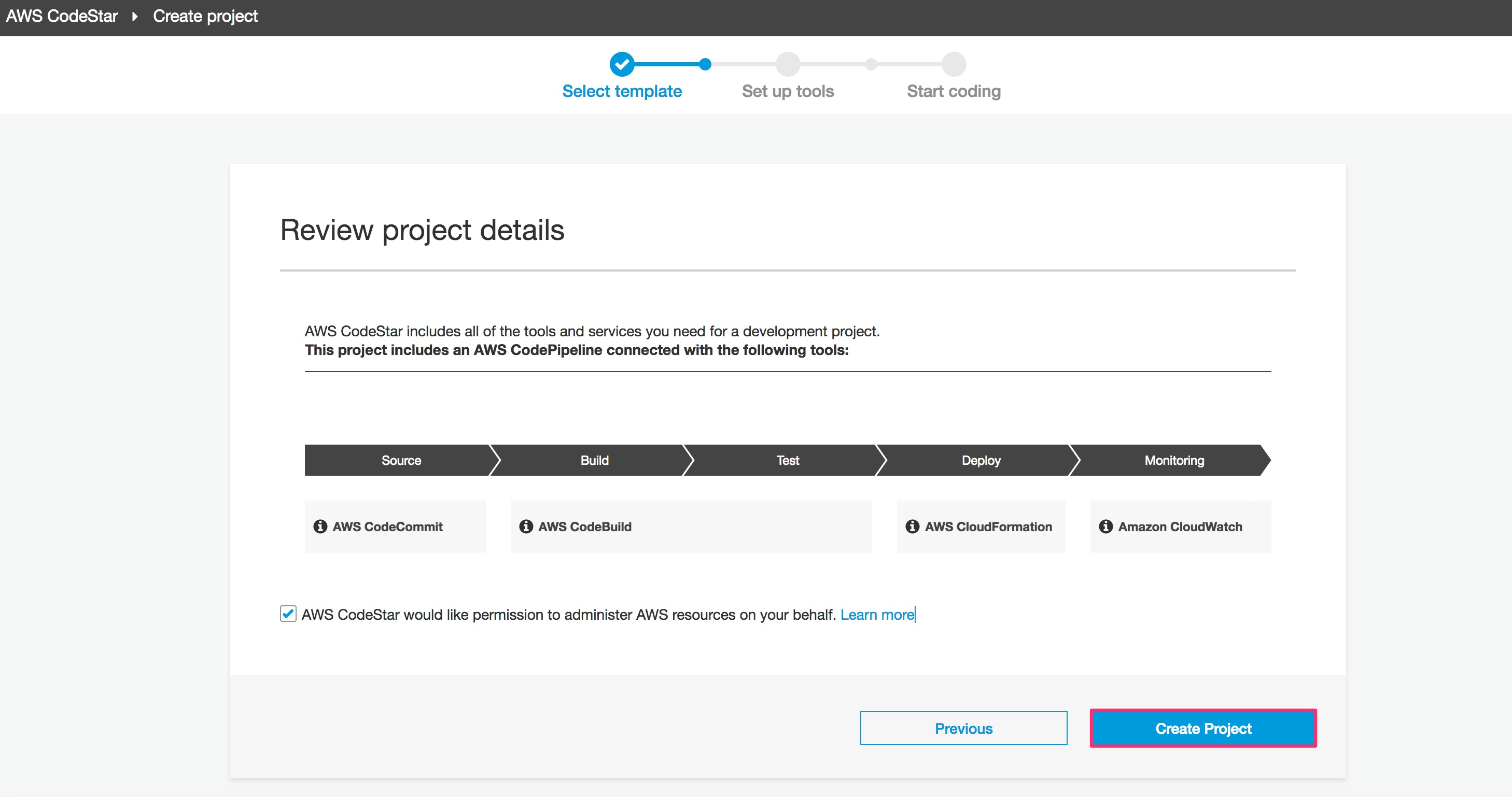Uncheck the CodeStar permission checkbox
The image size is (1512, 797).
288,614
